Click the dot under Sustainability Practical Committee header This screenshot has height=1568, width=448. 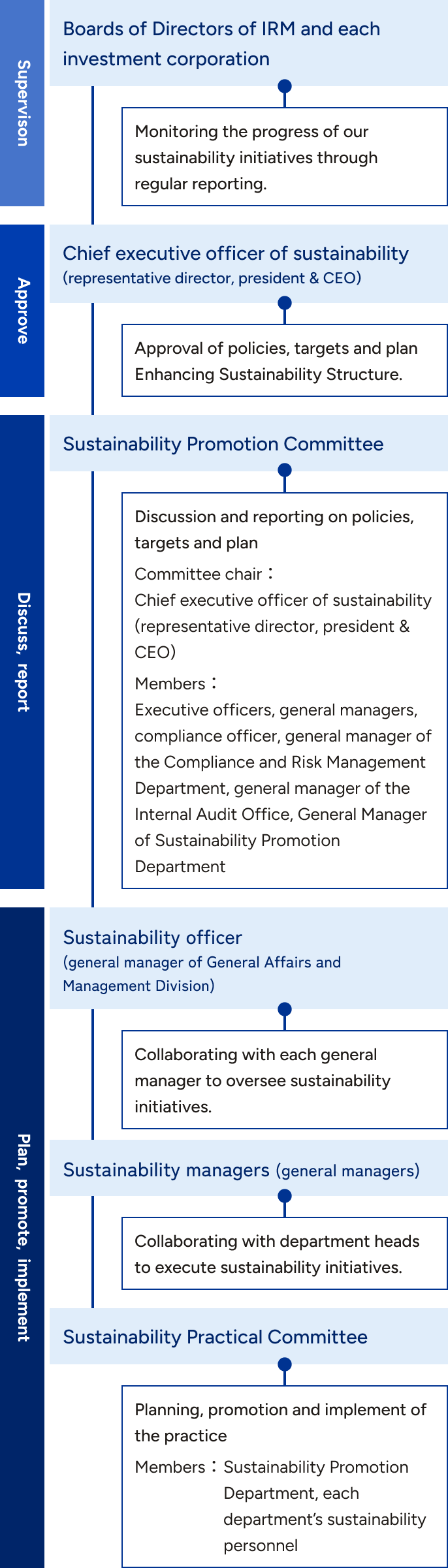[285, 1364]
